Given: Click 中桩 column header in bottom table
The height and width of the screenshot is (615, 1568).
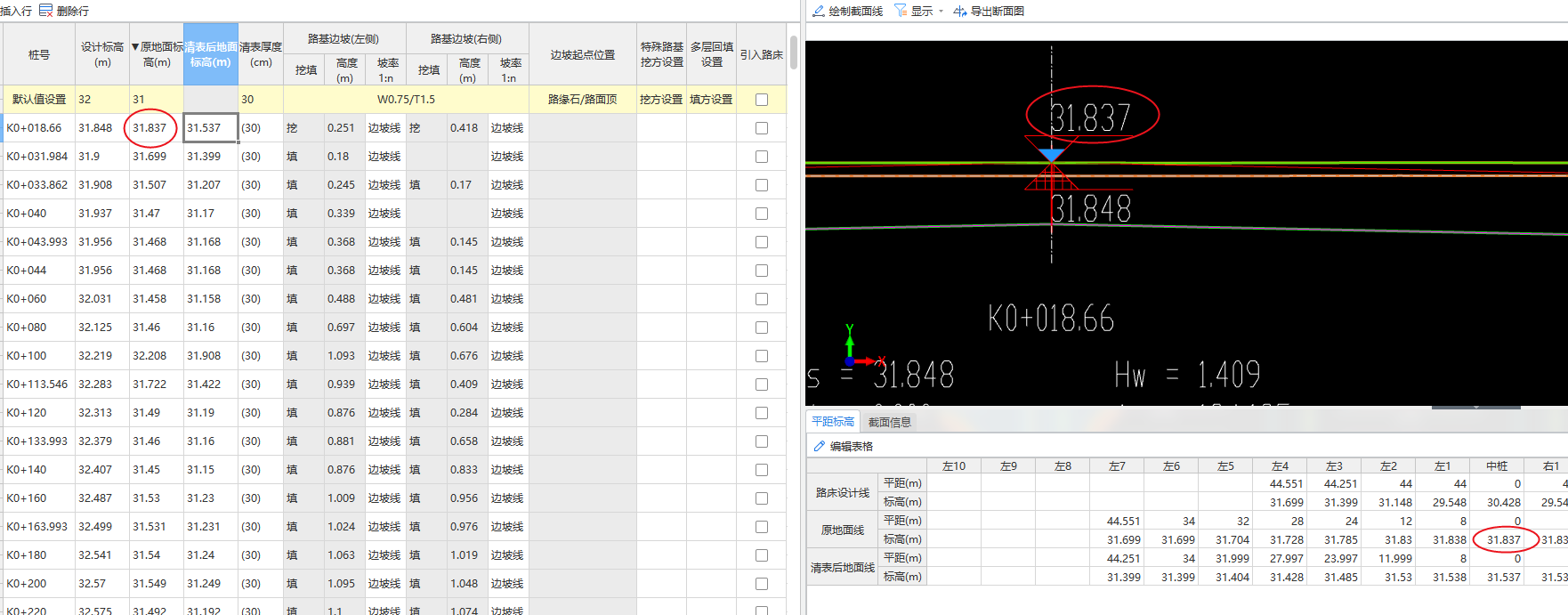Looking at the screenshot, I should pos(1497,465).
